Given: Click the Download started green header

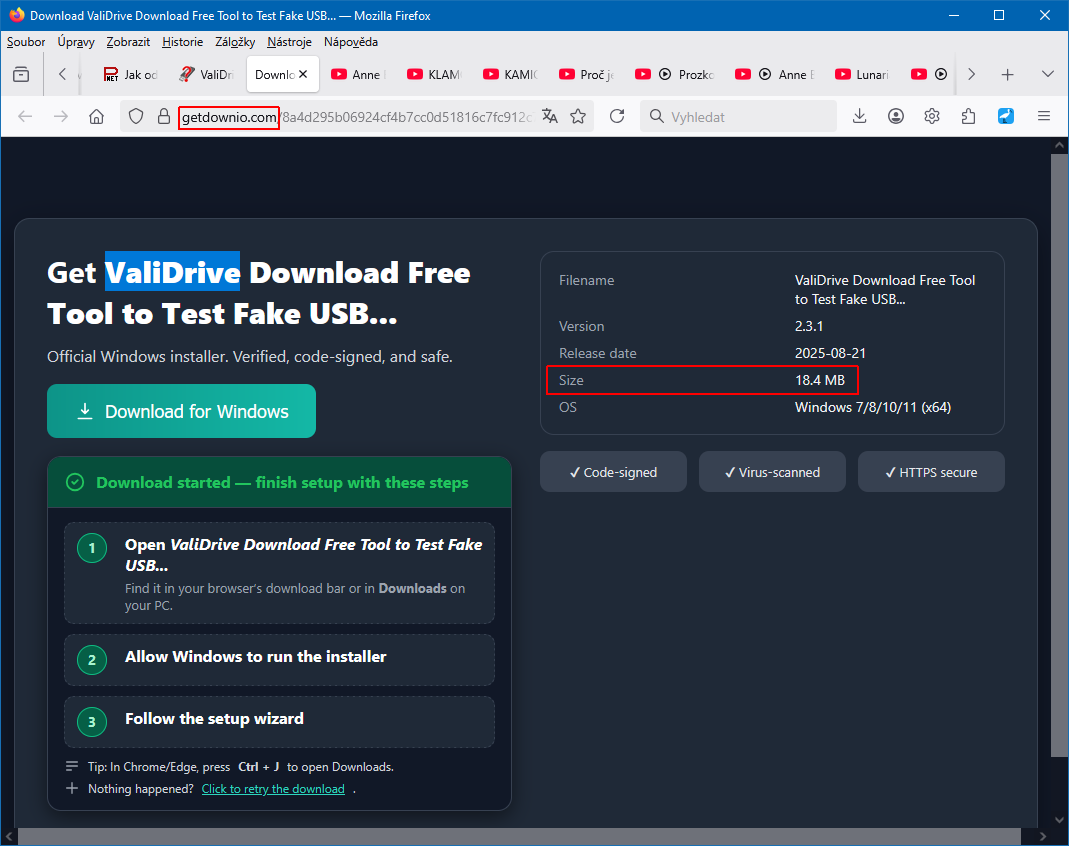Looking at the screenshot, I should [280, 483].
